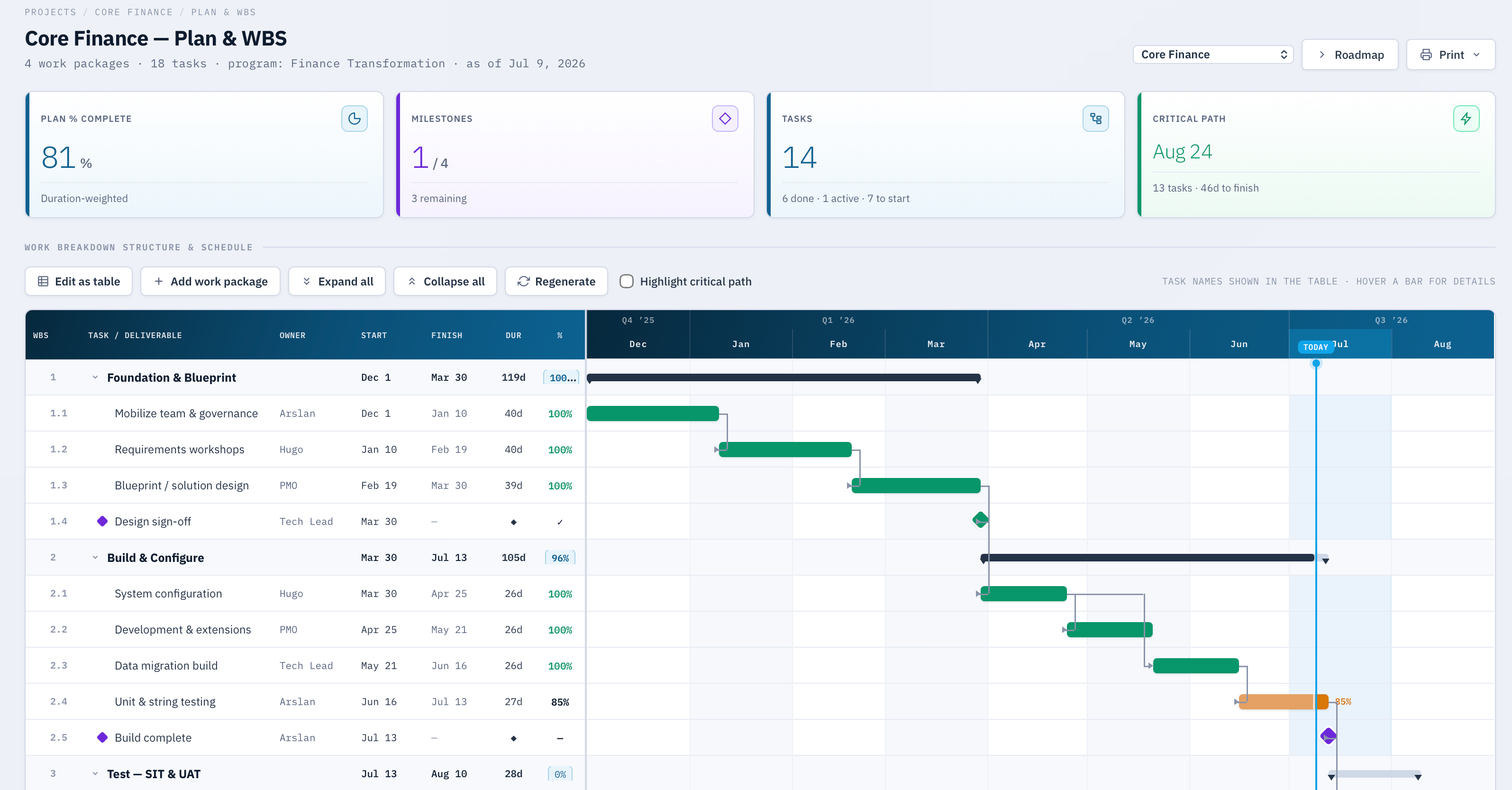Click the Development & extensions Gantt bar
Image resolution: width=1512 pixels, height=790 pixels.
pos(1109,630)
